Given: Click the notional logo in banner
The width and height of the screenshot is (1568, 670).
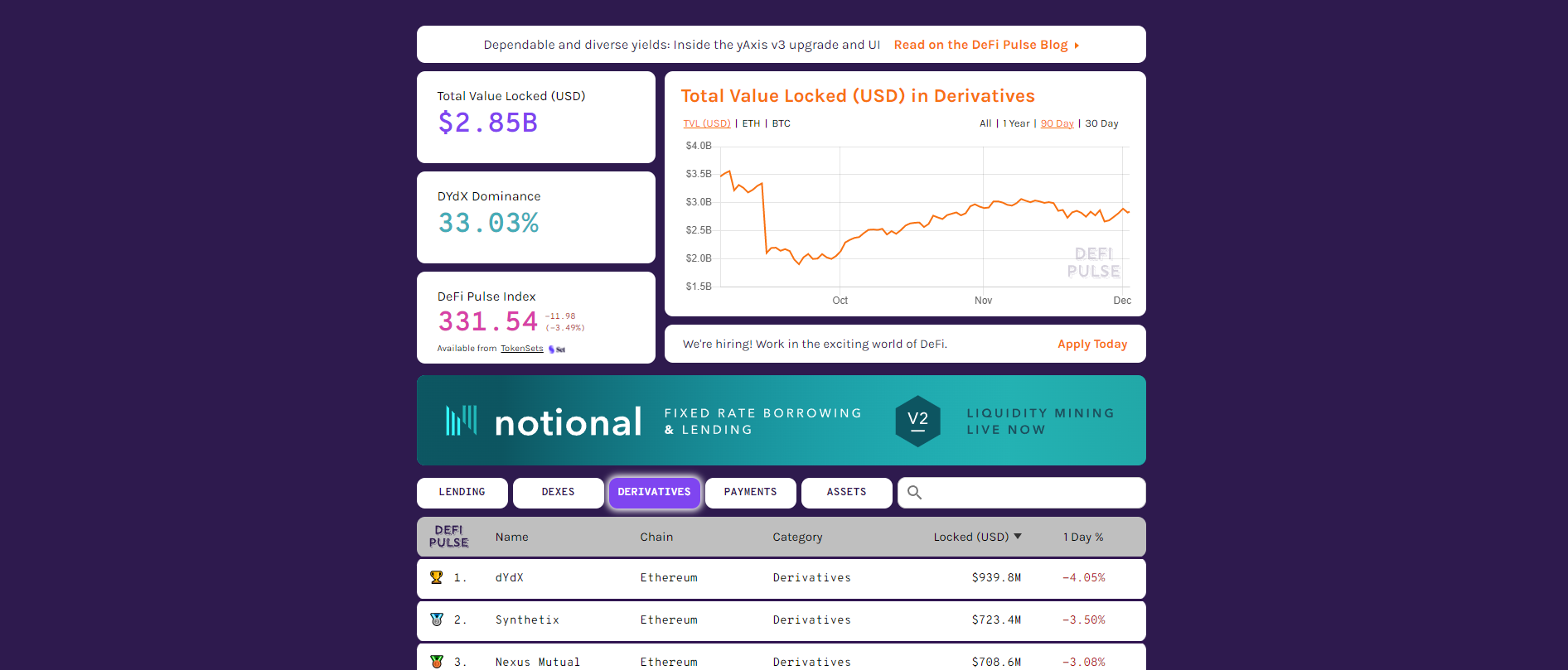Looking at the screenshot, I should 544,422.
